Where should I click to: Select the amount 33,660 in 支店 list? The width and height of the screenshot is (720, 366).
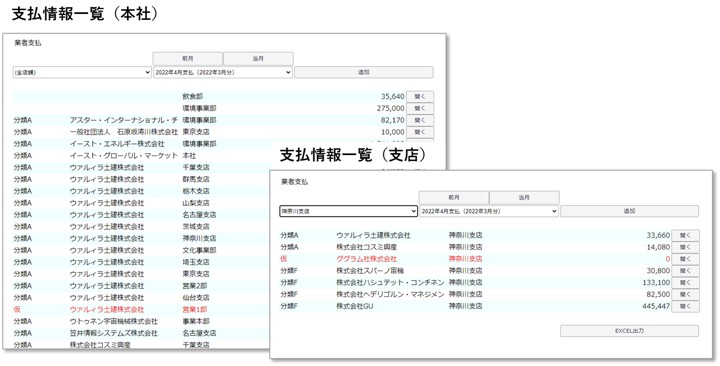click(x=658, y=235)
